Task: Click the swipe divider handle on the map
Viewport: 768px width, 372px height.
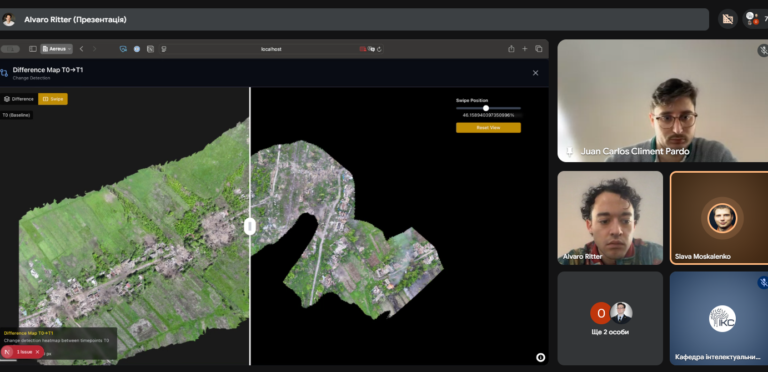Action: pos(250,227)
